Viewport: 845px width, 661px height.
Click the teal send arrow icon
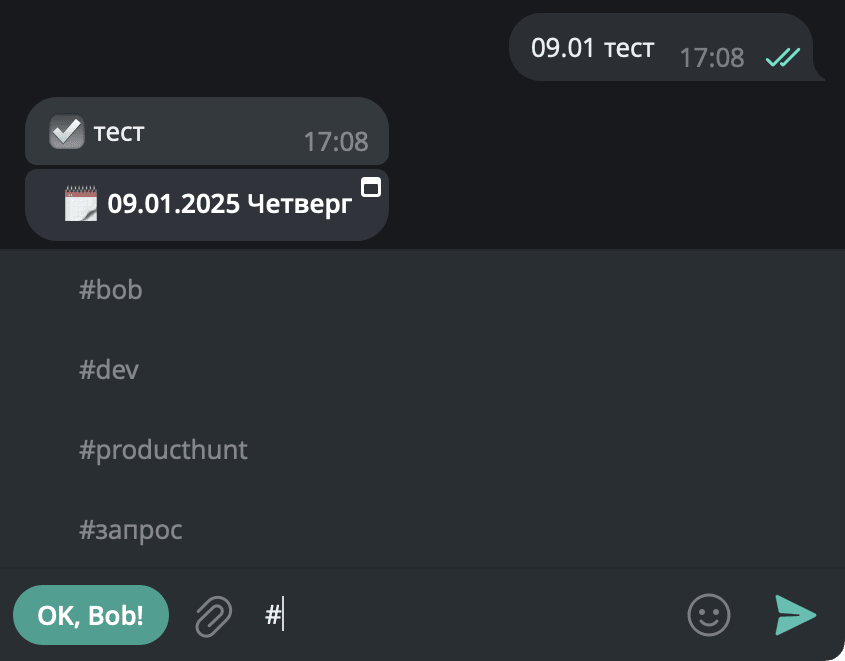(794, 616)
